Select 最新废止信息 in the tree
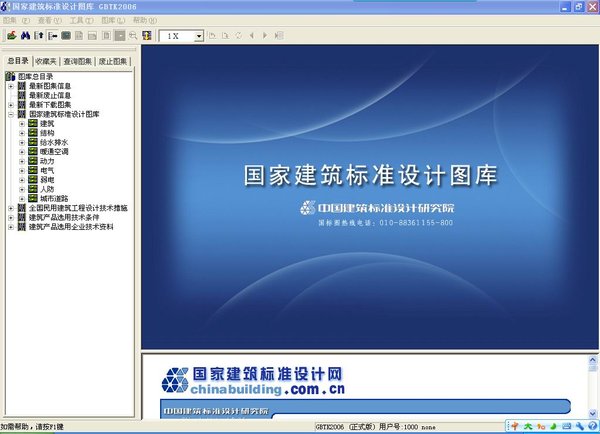This screenshot has height=434, width=600. click(50, 95)
